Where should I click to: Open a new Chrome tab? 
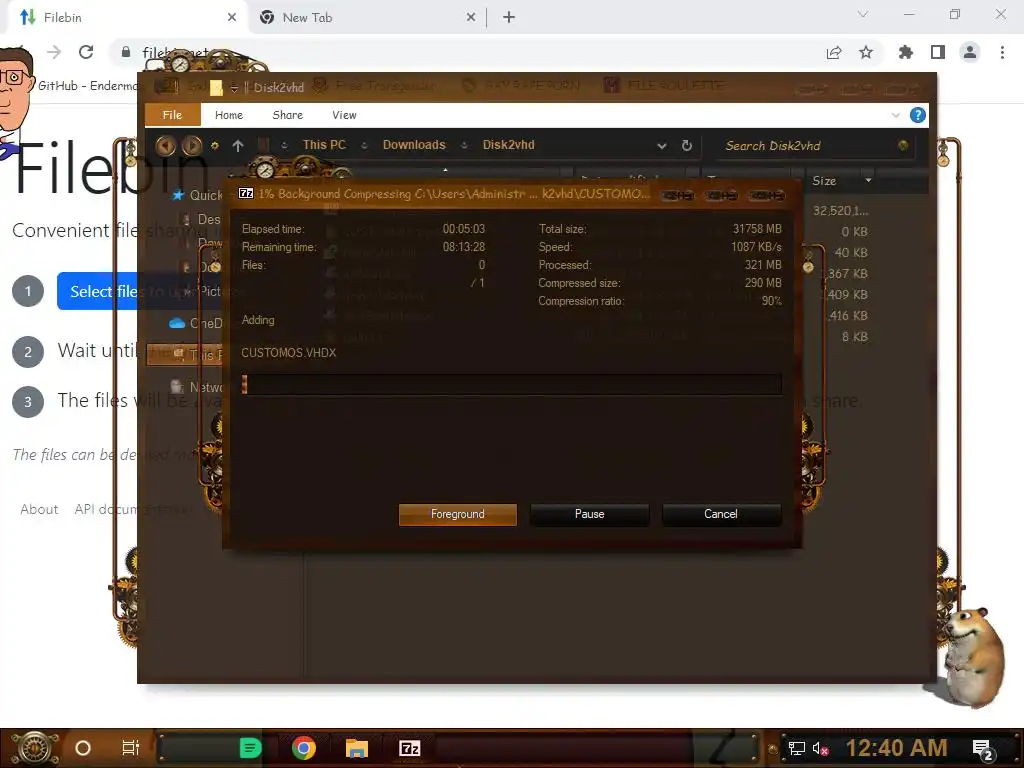pos(509,17)
